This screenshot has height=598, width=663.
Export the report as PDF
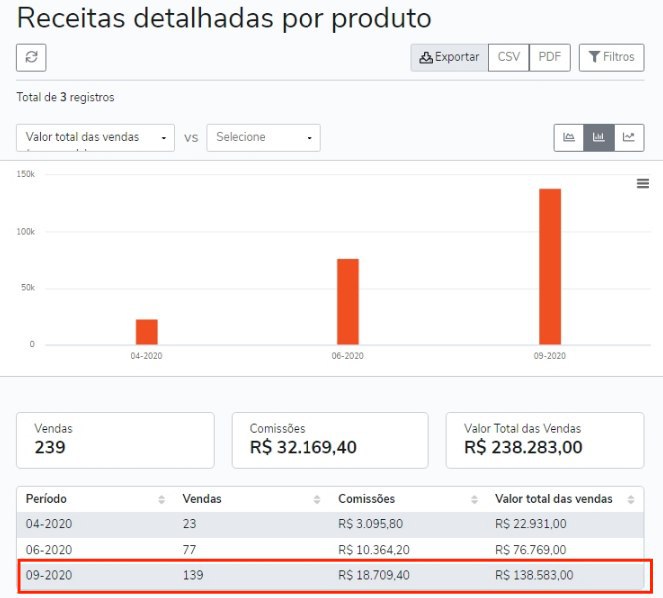click(x=549, y=57)
